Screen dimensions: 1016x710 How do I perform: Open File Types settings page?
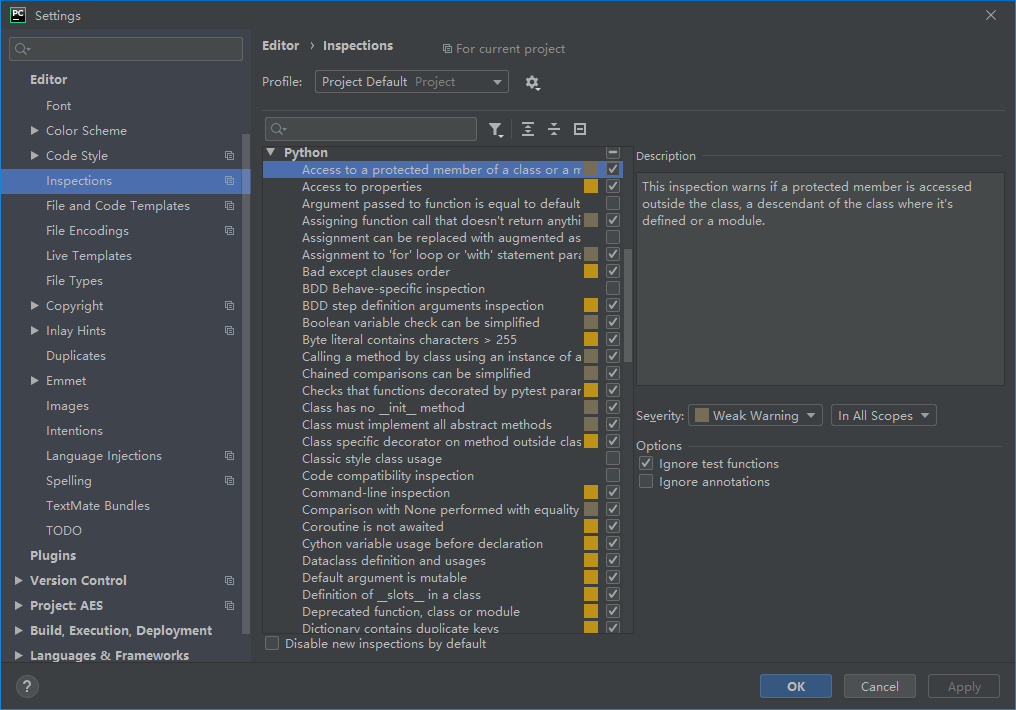click(75, 281)
